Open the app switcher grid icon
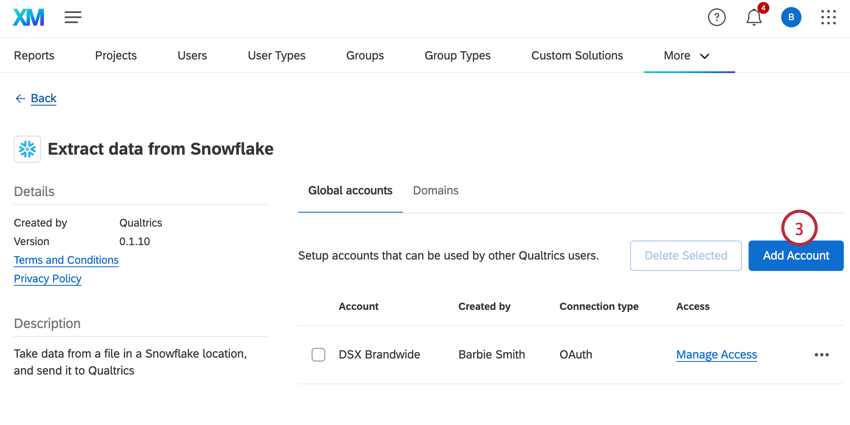This screenshot has height=425, width=850. click(828, 17)
